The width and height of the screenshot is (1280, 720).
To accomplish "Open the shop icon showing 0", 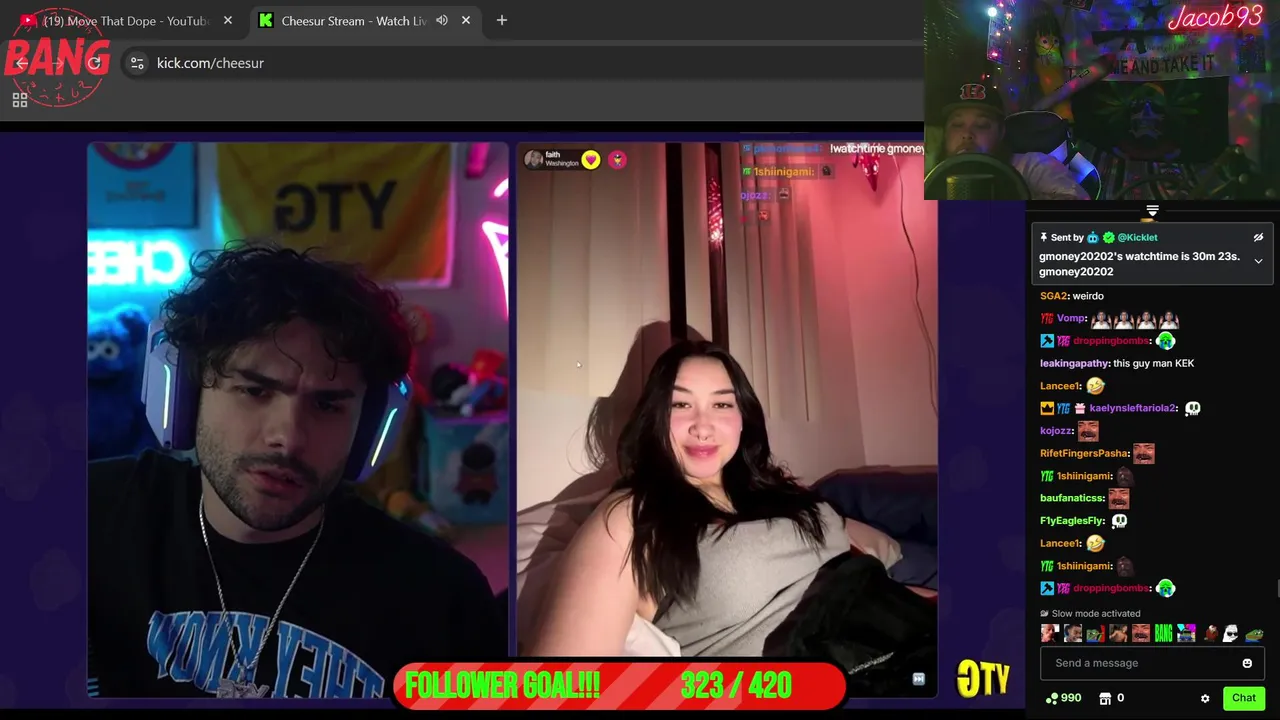I will click(1111, 698).
